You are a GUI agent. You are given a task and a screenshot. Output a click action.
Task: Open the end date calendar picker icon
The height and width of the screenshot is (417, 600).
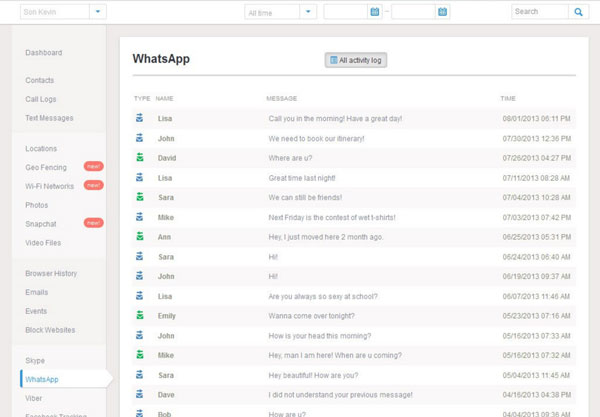pos(442,12)
